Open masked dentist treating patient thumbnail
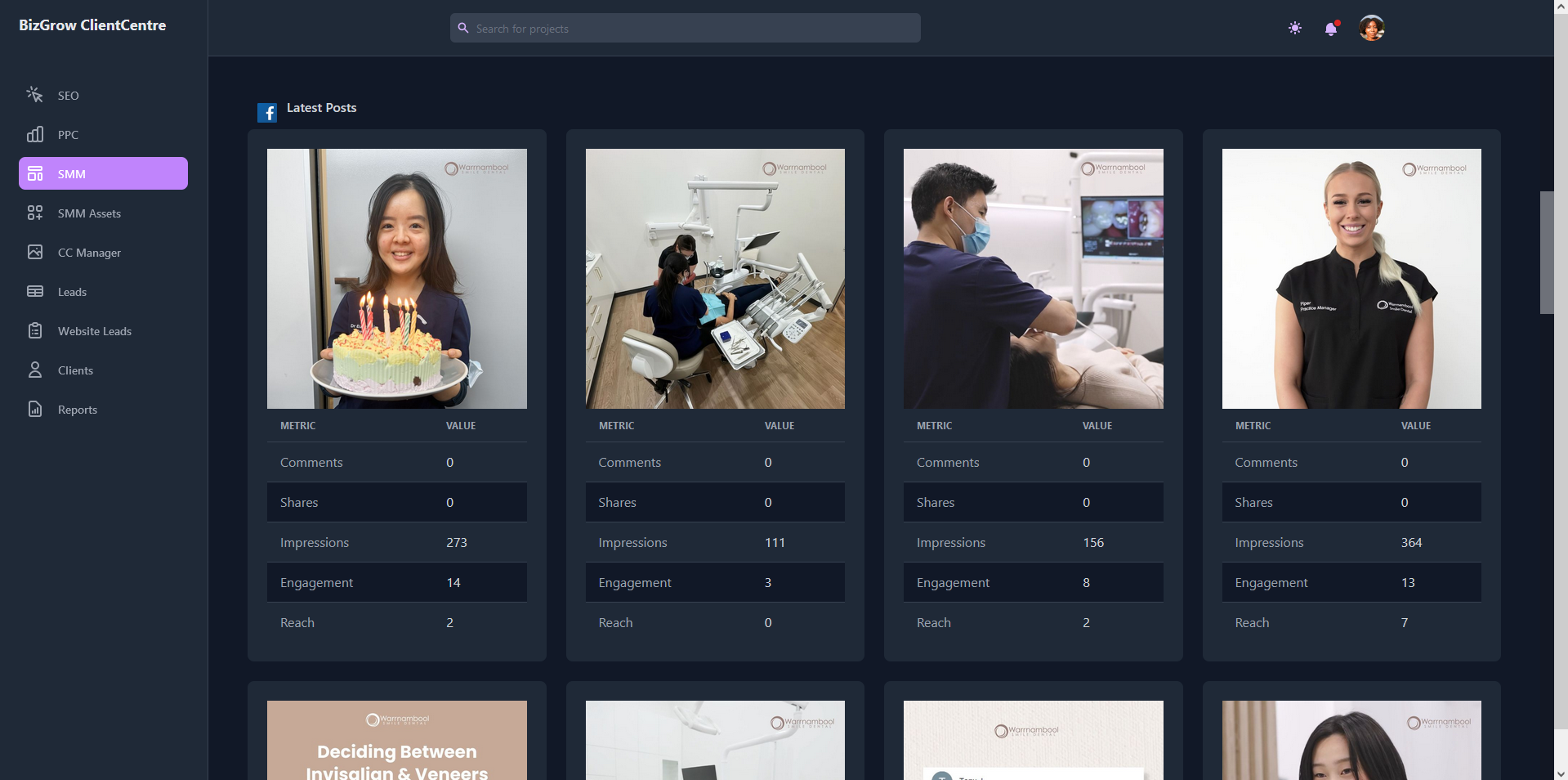Image resolution: width=1568 pixels, height=780 pixels. [x=1034, y=279]
